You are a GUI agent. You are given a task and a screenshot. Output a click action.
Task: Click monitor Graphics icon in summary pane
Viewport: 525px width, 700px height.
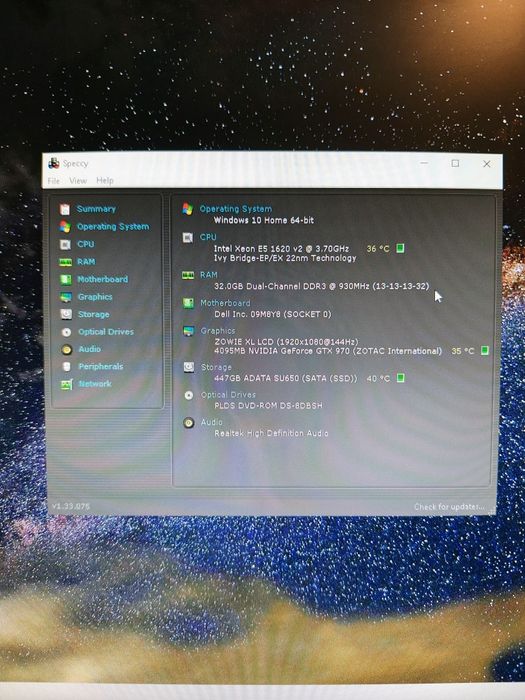189,331
